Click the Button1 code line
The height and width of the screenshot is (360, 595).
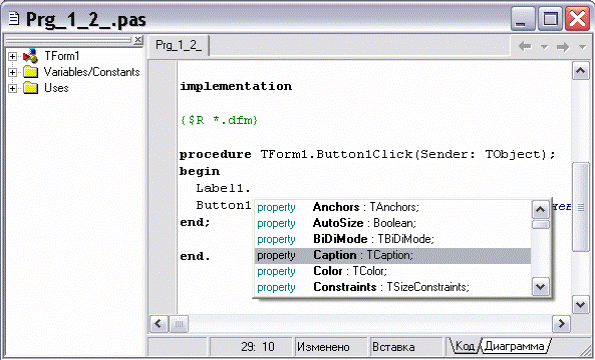tap(224, 205)
